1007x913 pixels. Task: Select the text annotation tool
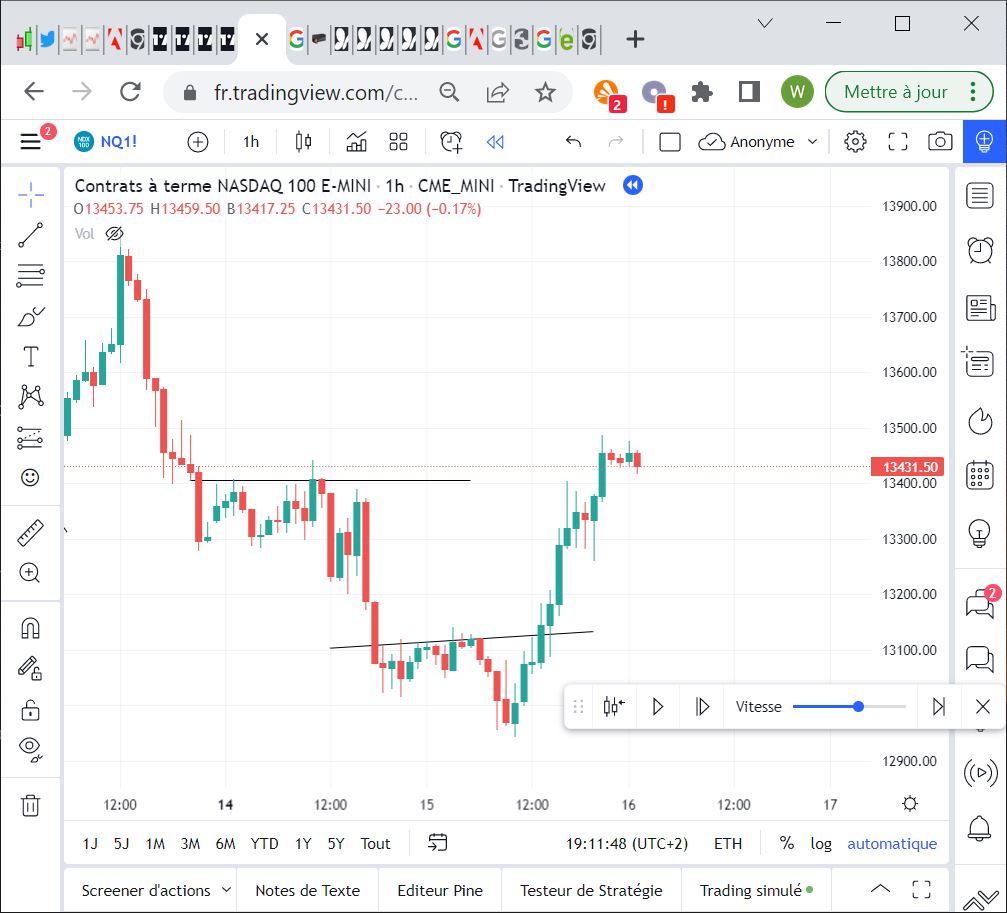[x=30, y=356]
